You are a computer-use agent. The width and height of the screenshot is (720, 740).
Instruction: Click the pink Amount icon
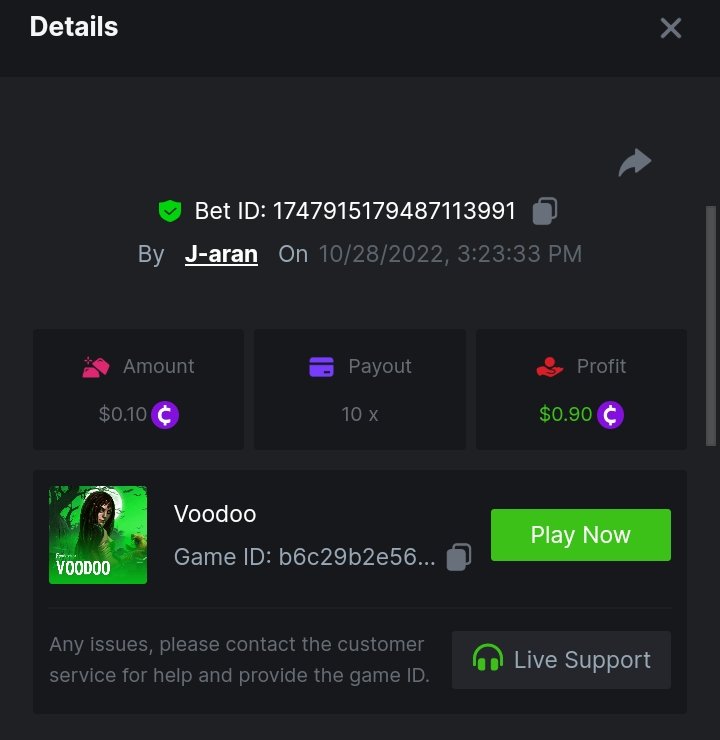click(x=96, y=367)
